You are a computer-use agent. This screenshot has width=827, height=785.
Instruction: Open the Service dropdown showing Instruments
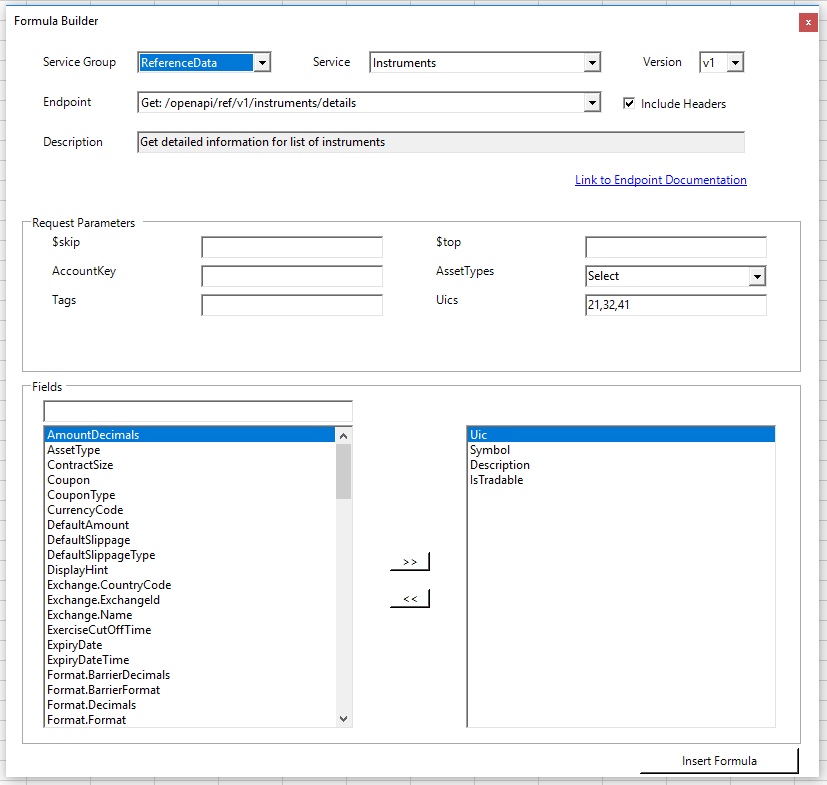click(x=592, y=62)
